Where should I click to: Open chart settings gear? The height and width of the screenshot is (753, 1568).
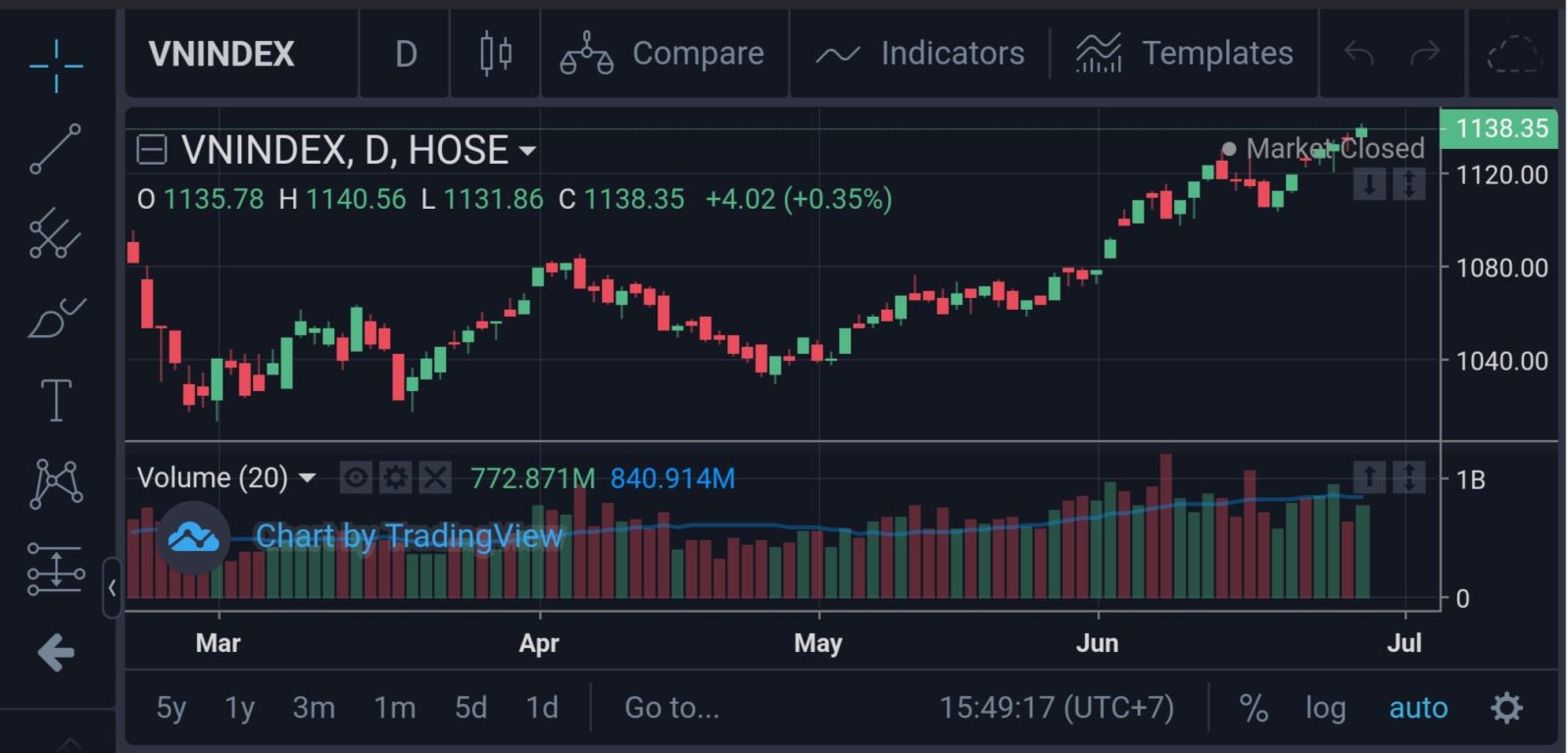tap(1507, 707)
